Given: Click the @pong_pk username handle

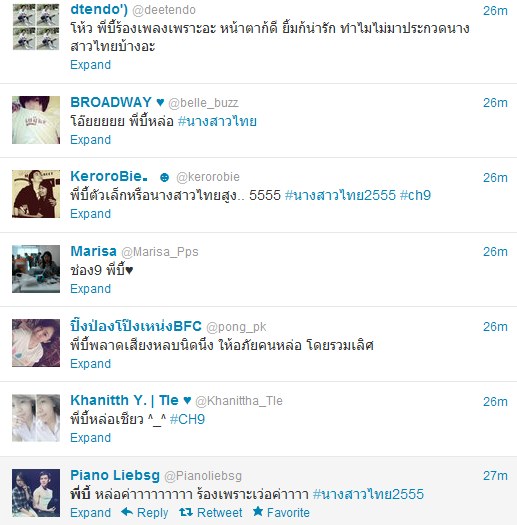Looking at the screenshot, I should pyautogui.click(x=236, y=327).
